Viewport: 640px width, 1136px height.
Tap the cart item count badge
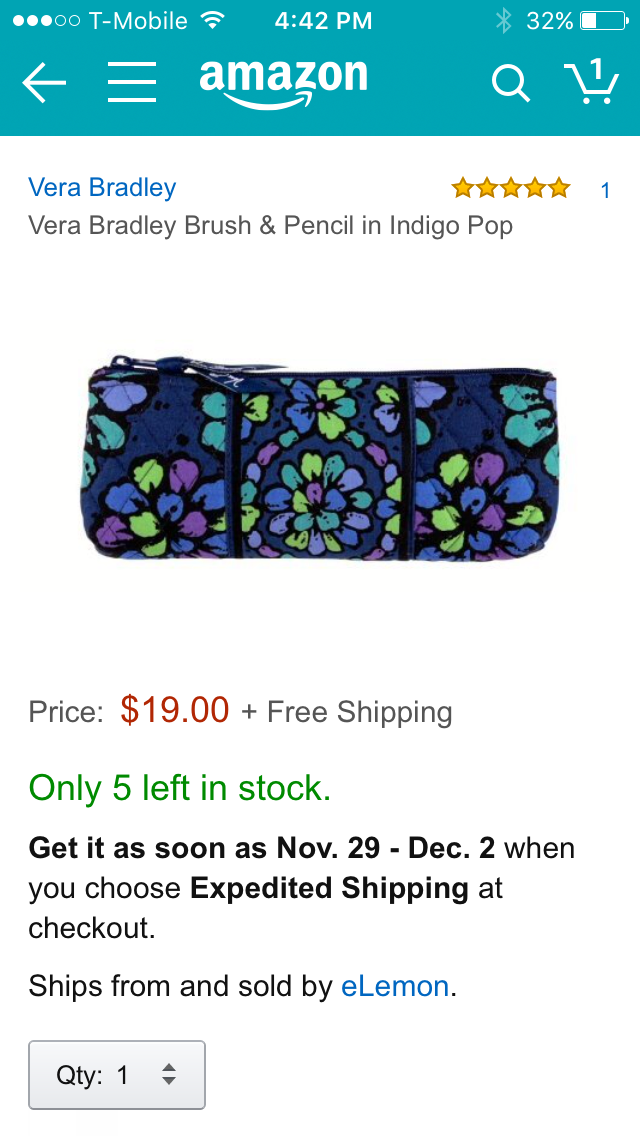pos(596,70)
